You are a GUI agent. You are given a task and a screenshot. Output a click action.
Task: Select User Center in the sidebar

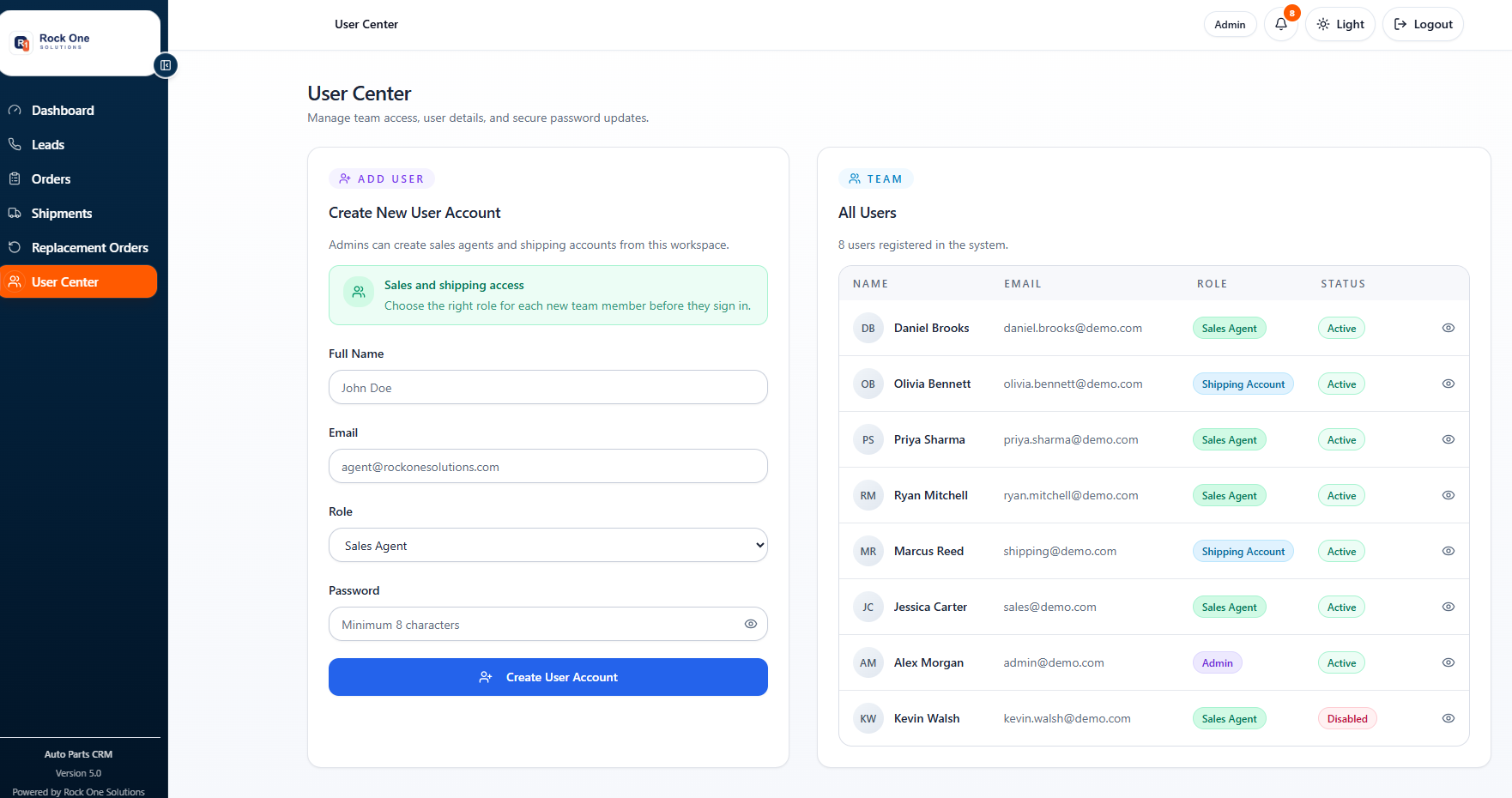79,281
